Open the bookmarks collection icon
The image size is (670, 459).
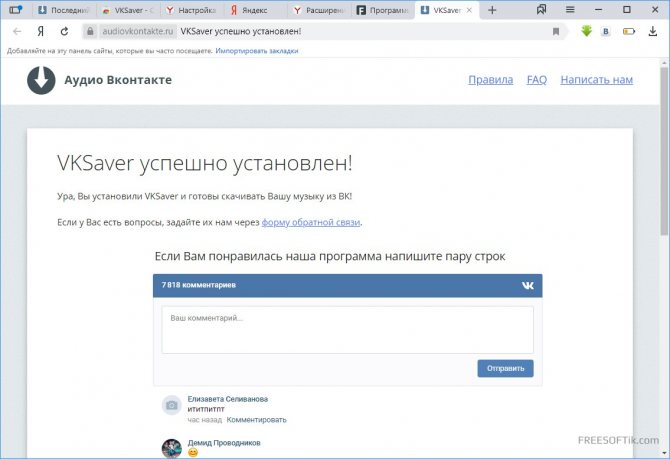pyautogui.click(x=541, y=9)
